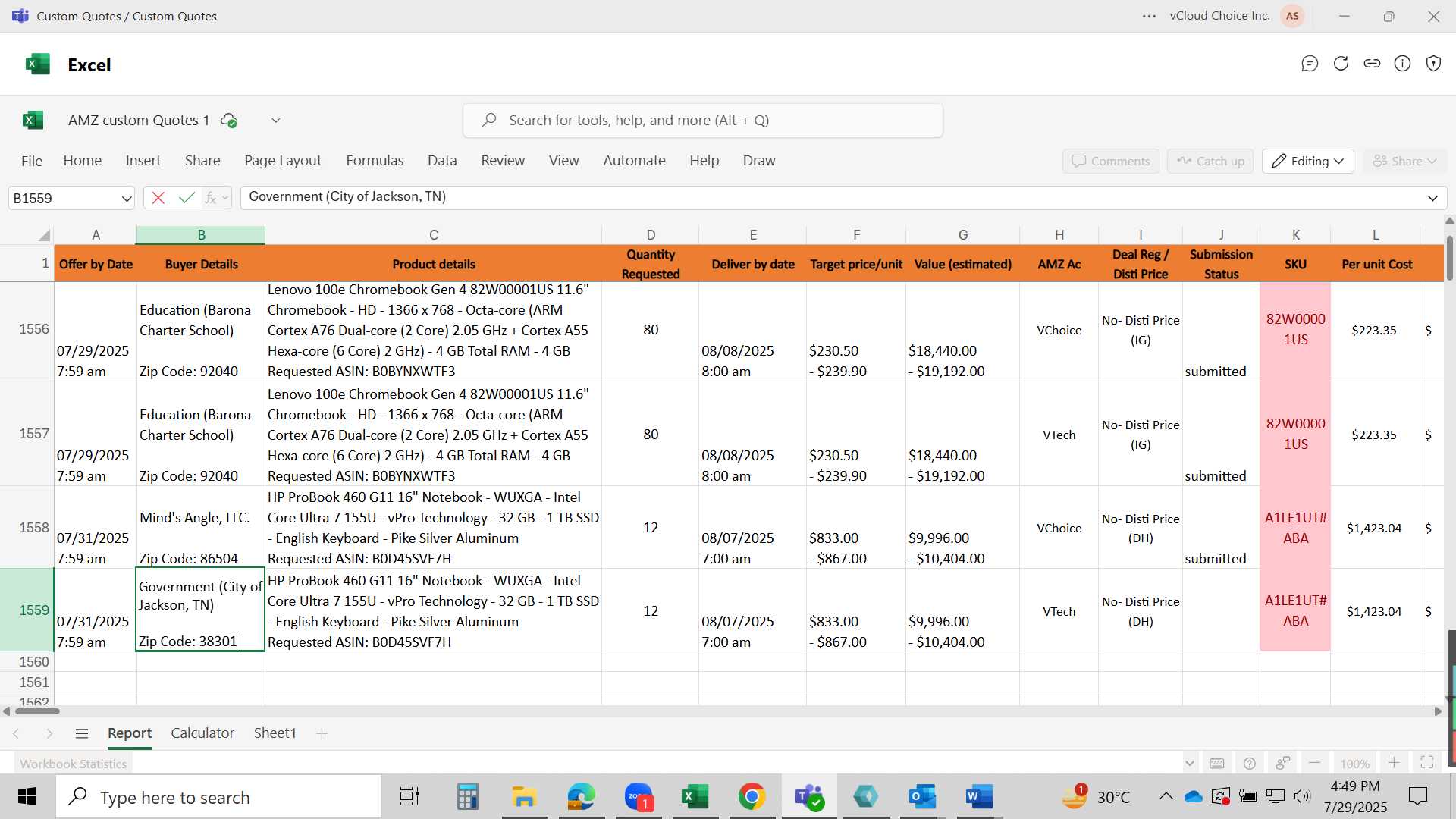This screenshot has width=1456, height=819.
Task: Open the File menu
Action: click(x=32, y=161)
